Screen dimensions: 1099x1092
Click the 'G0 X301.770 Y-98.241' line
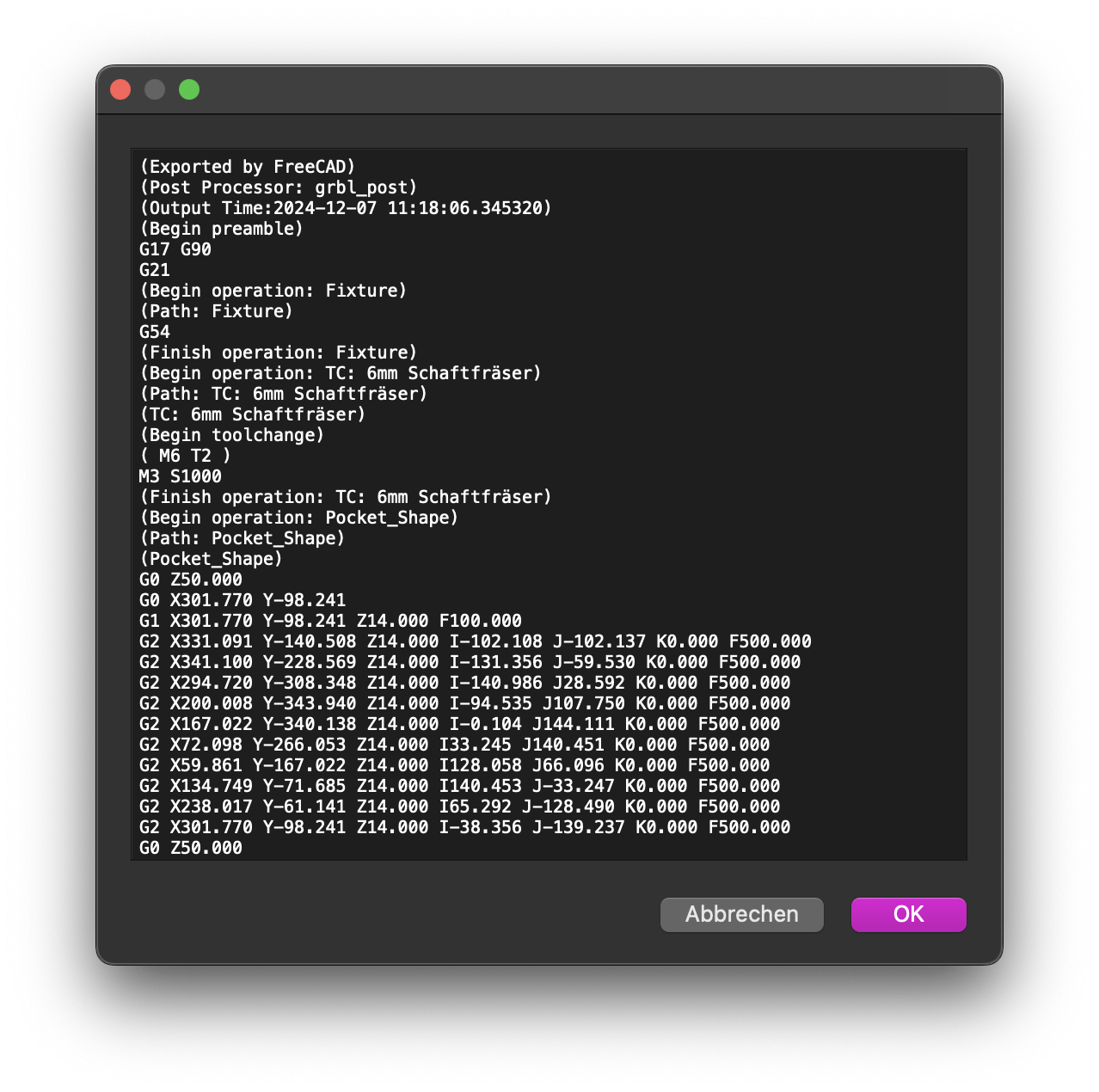point(243,600)
